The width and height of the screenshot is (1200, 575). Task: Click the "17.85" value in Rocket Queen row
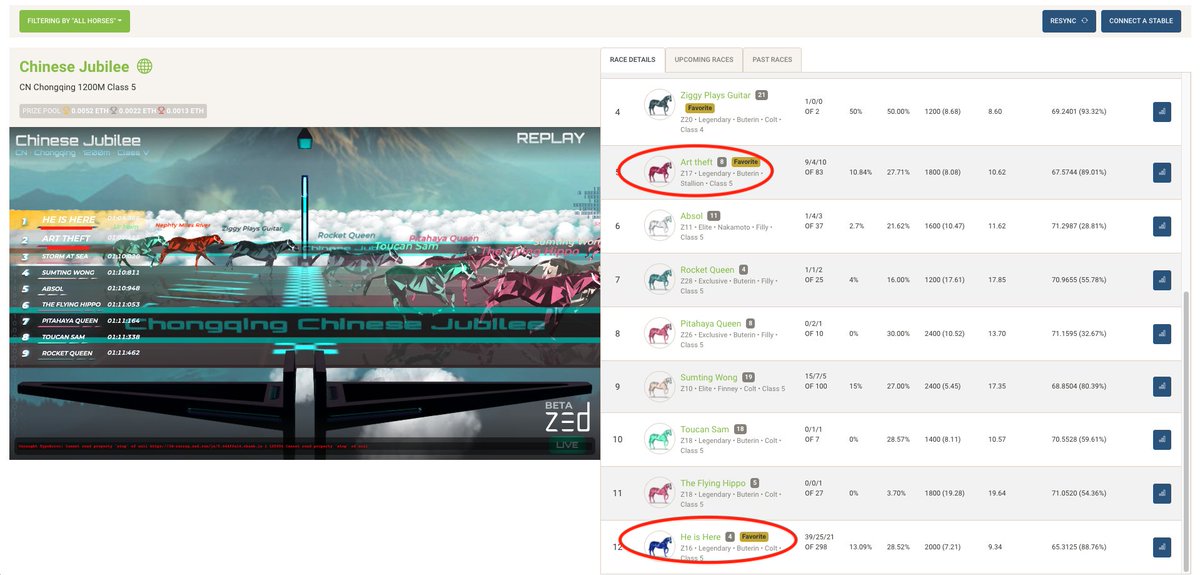point(997,280)
